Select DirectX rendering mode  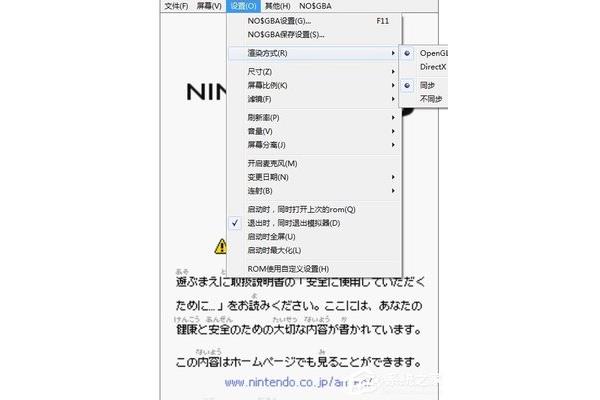tap(424, 67)
